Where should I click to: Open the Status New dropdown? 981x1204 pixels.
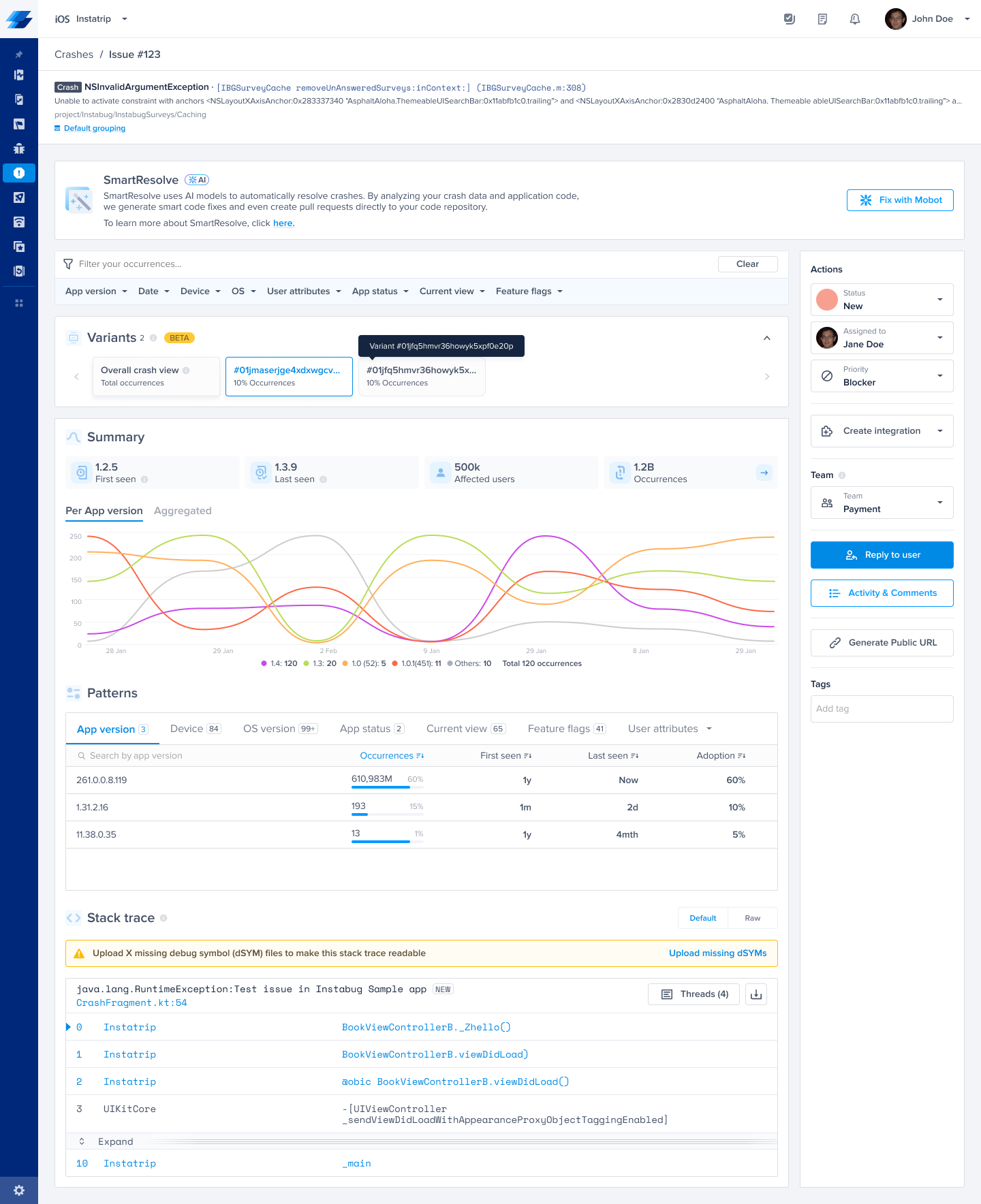click(882, 300)
